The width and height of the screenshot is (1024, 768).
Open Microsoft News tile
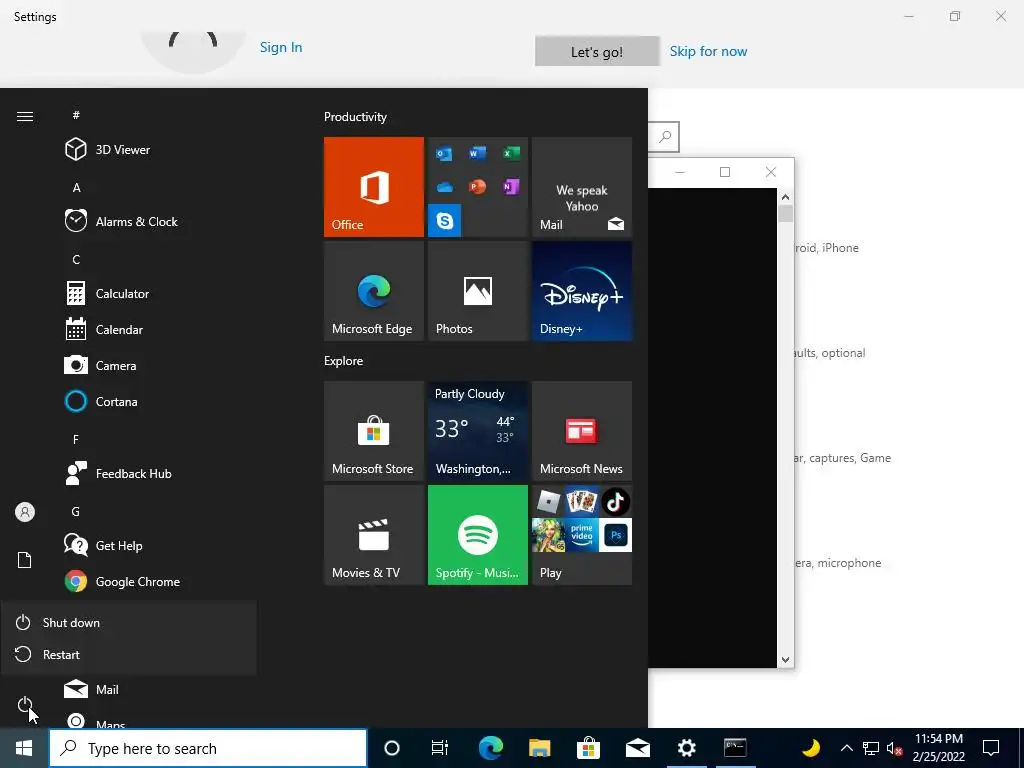pos(582,431)
